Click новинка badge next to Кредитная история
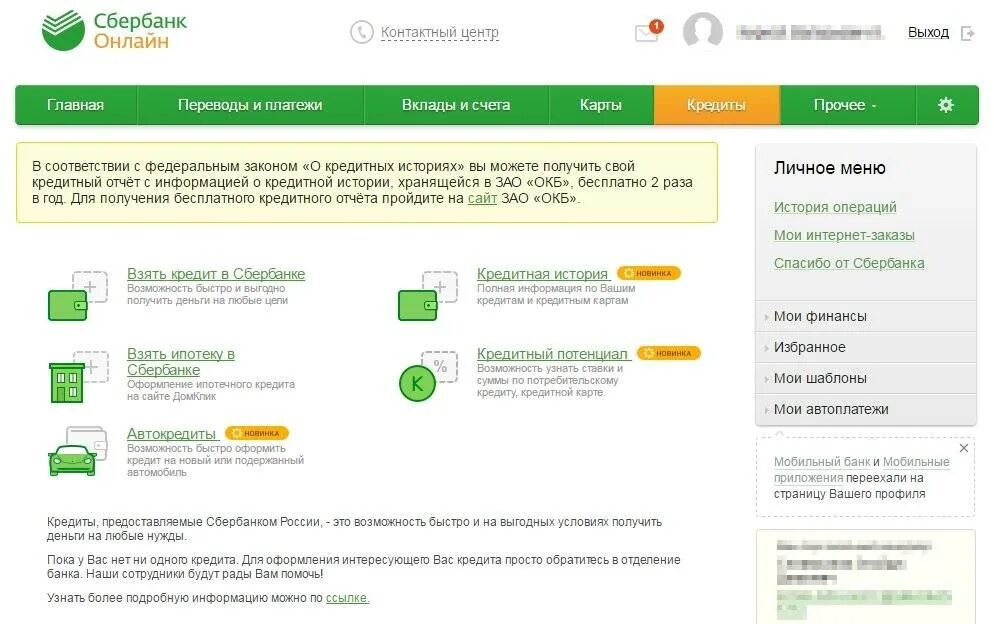994x624 pixels. [x=649, y=273]
